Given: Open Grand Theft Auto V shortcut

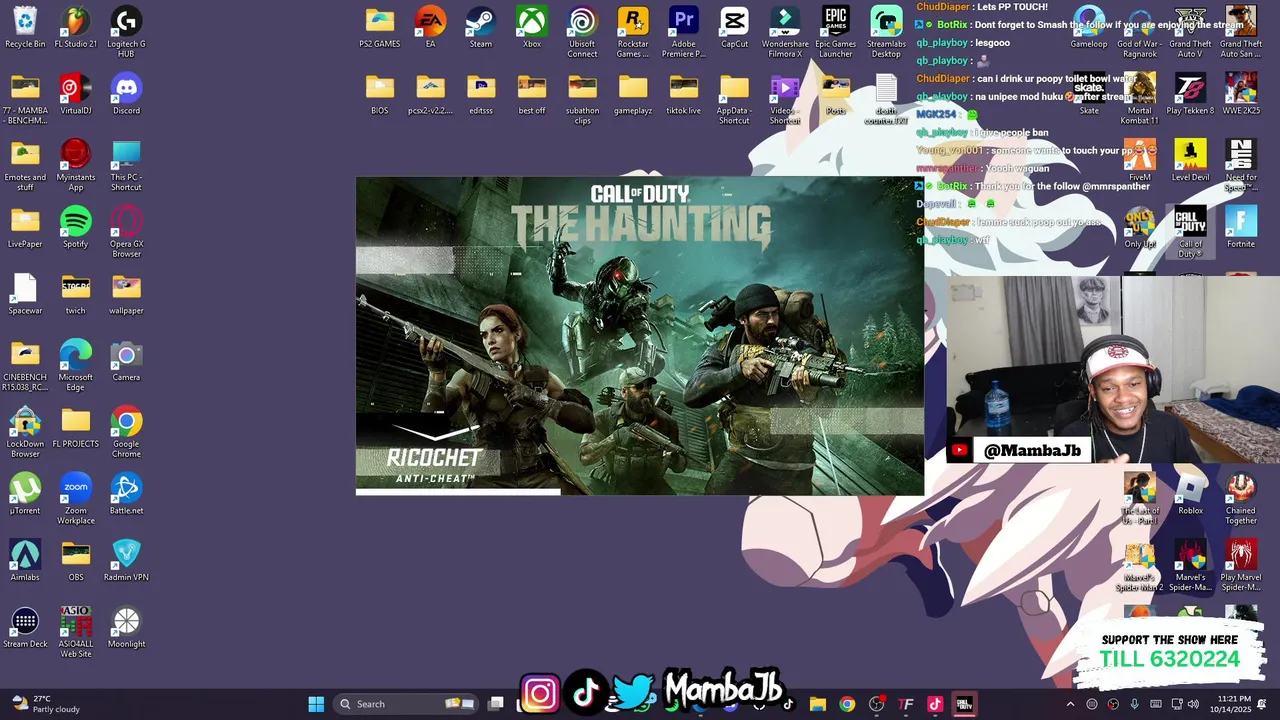Looking at the screenshot, I should 1190,32.
